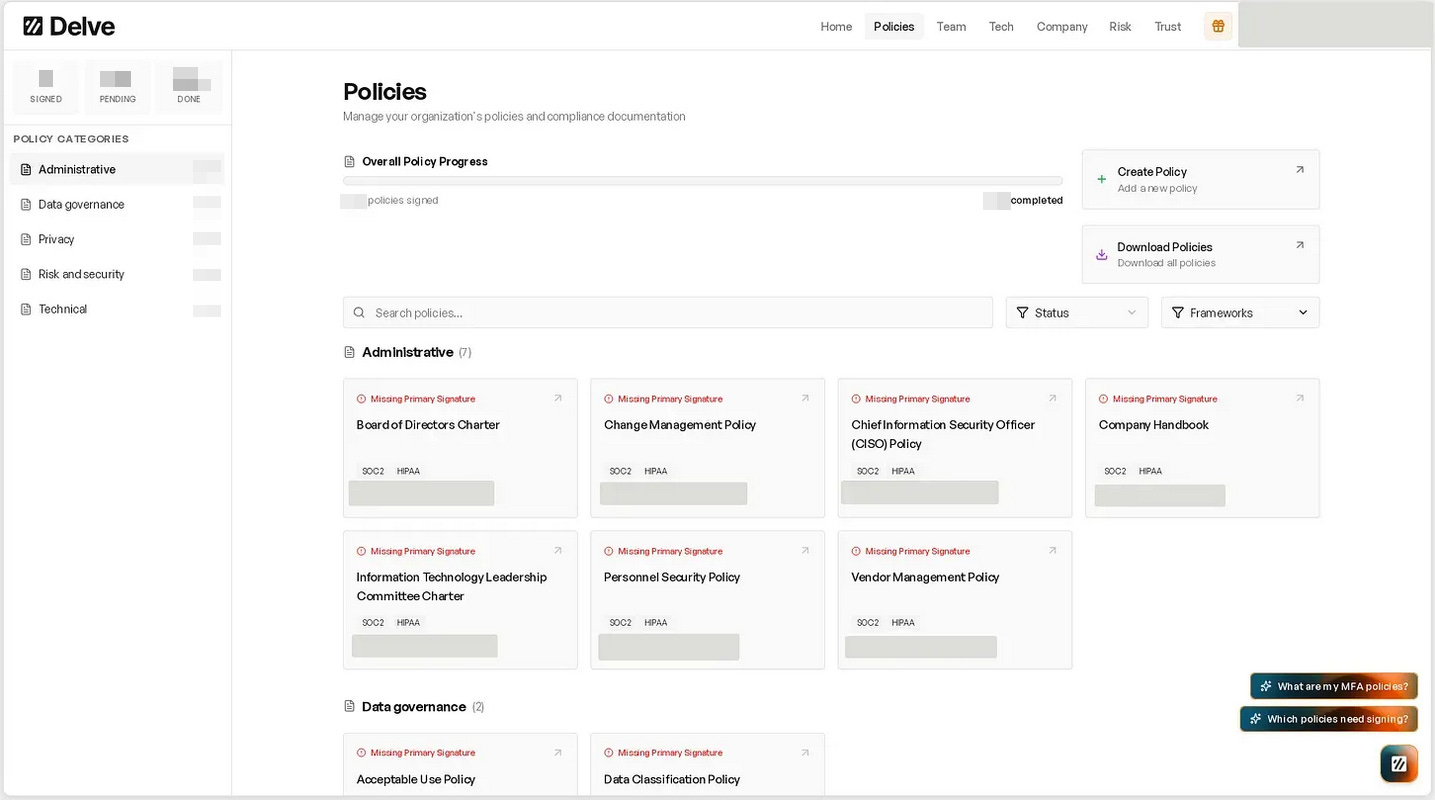
Task: Open the gift icon in top navigation
Action: (1218, 26)
